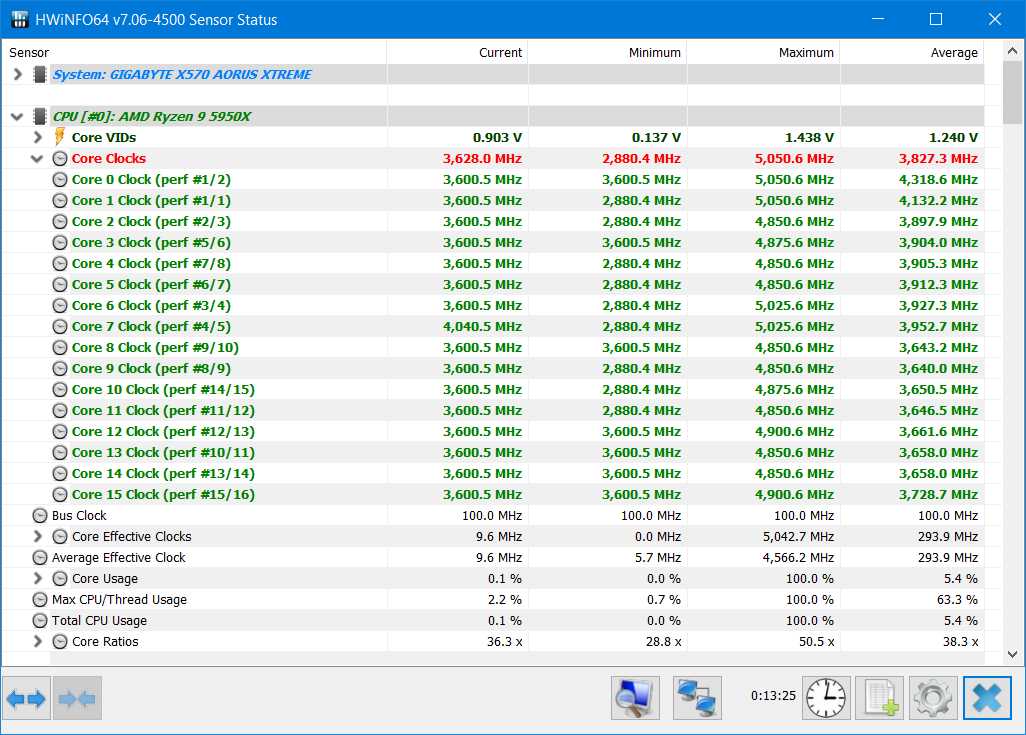Click the vertical scrollbar thumb
The width and height of the screenshot is (1026, 735).
(x=1012, y=92)
